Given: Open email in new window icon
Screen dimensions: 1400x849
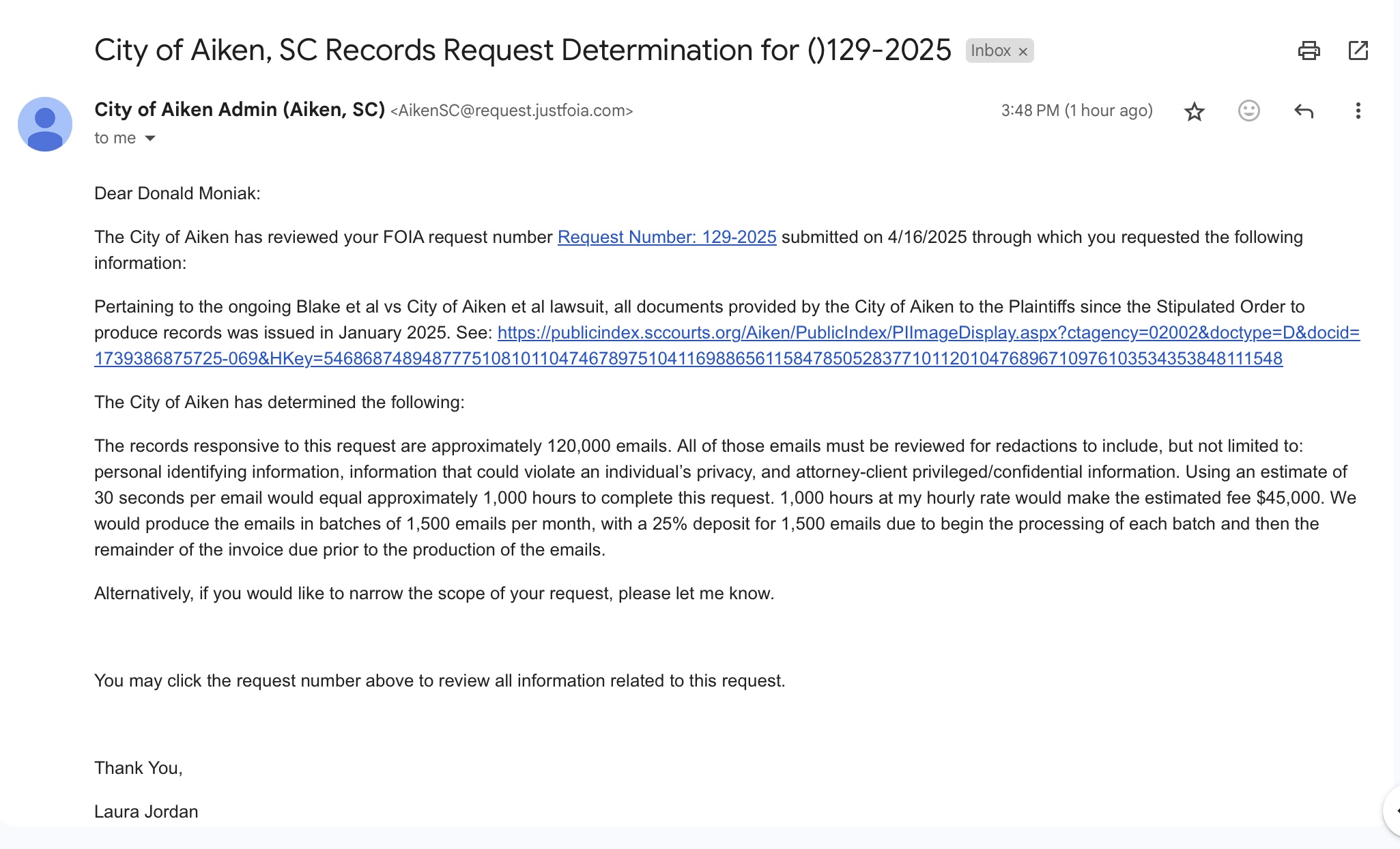Looking at the screenshot, I should pyautogui.click(x=1358, y=51).
